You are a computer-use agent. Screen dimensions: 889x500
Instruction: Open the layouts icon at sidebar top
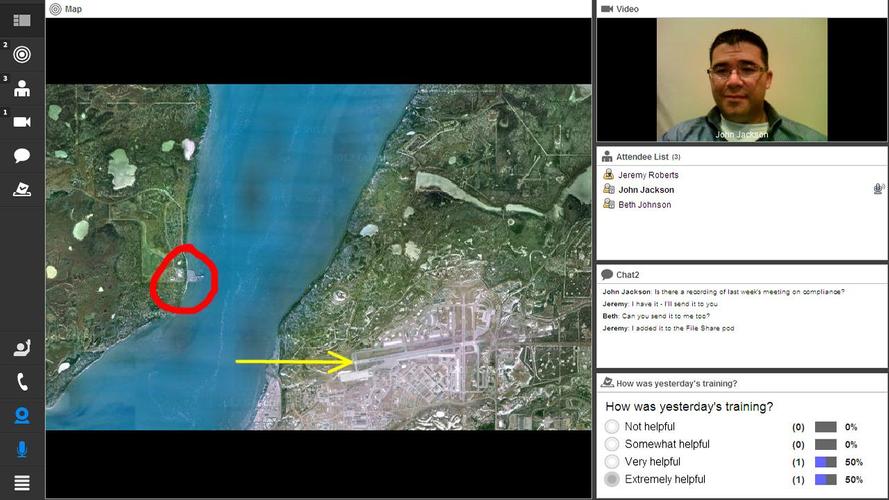(x=21, y=20)
